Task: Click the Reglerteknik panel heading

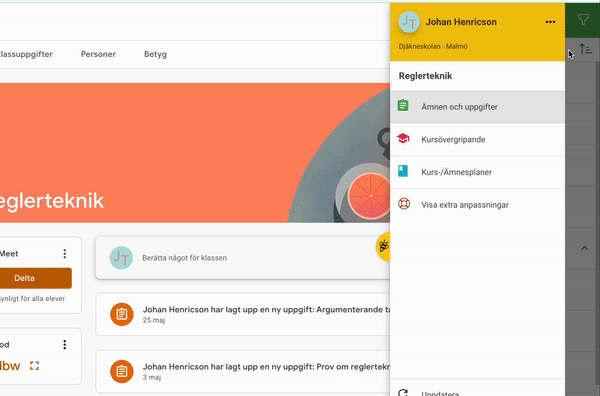Action: (425, 76)
